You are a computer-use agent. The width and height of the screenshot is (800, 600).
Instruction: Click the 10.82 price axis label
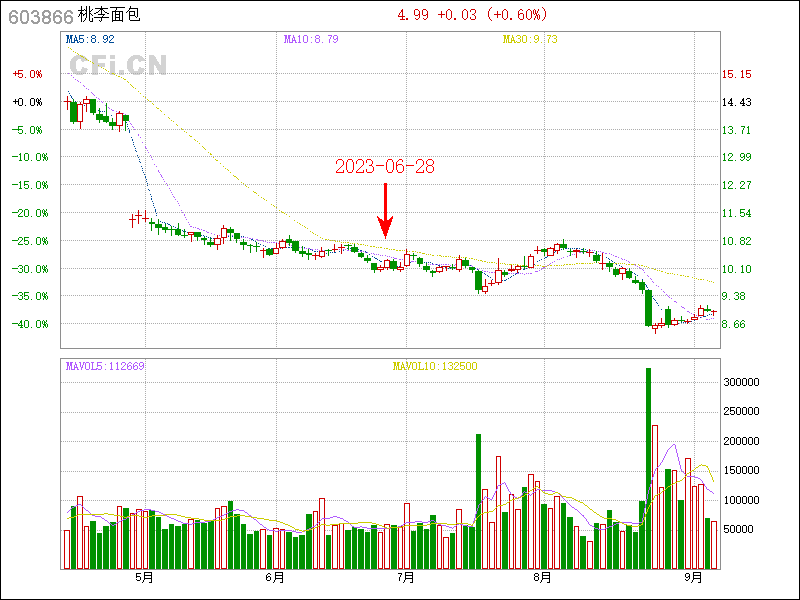click(736, 241)
